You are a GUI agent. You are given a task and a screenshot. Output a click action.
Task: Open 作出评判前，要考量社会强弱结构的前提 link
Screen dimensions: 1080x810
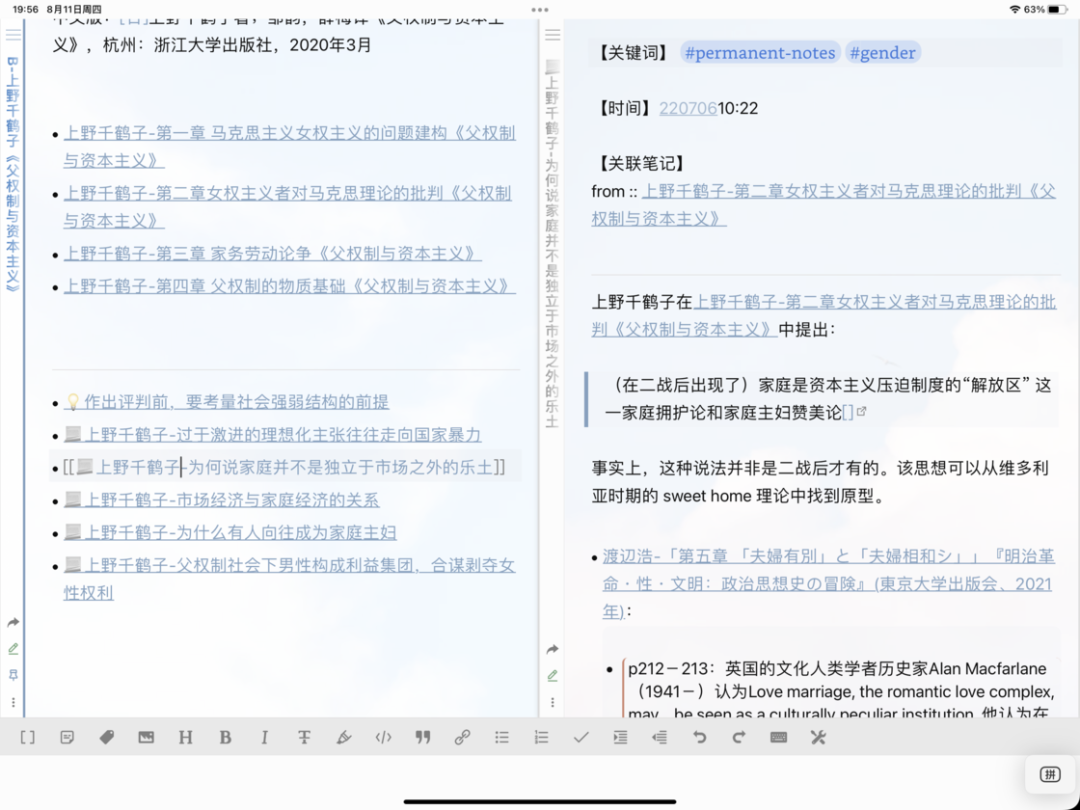click(227, 402)
